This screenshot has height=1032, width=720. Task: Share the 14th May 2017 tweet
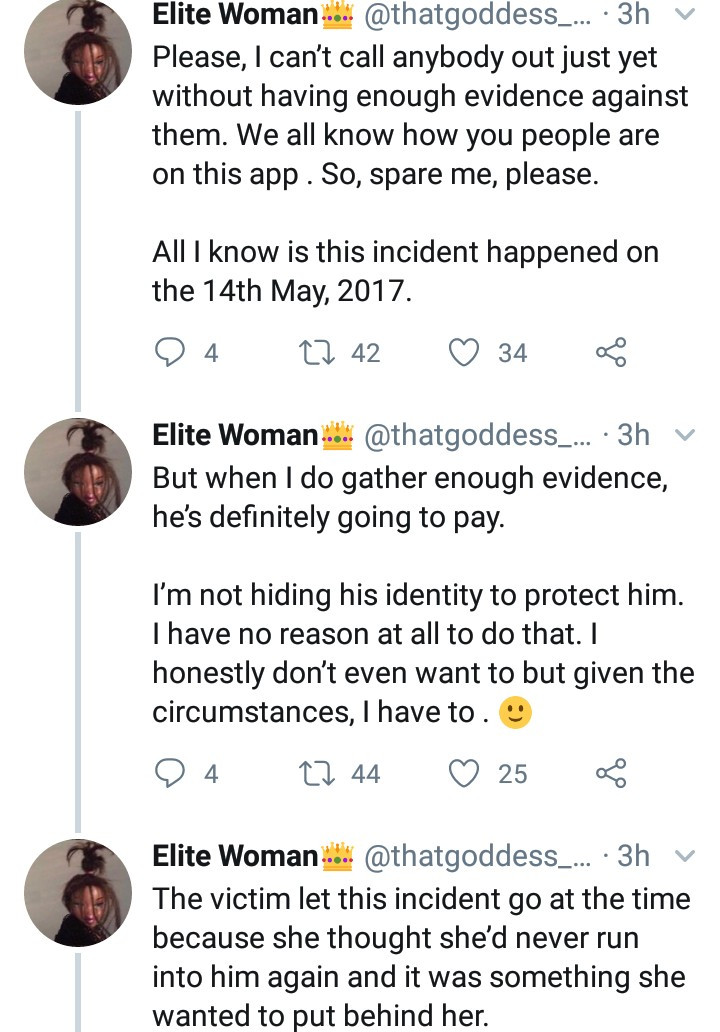click(x=610, y=352)
